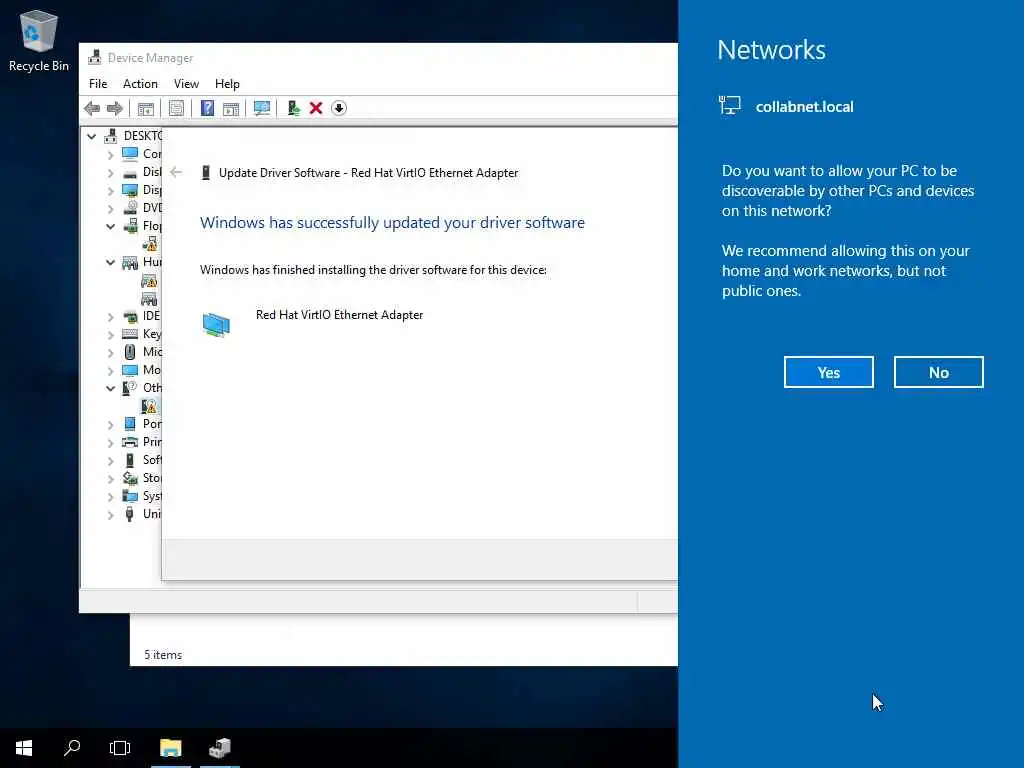Open the Windows Start menu
The image size is (1024, 768).
pyautogui.click(x=24, y=748)
